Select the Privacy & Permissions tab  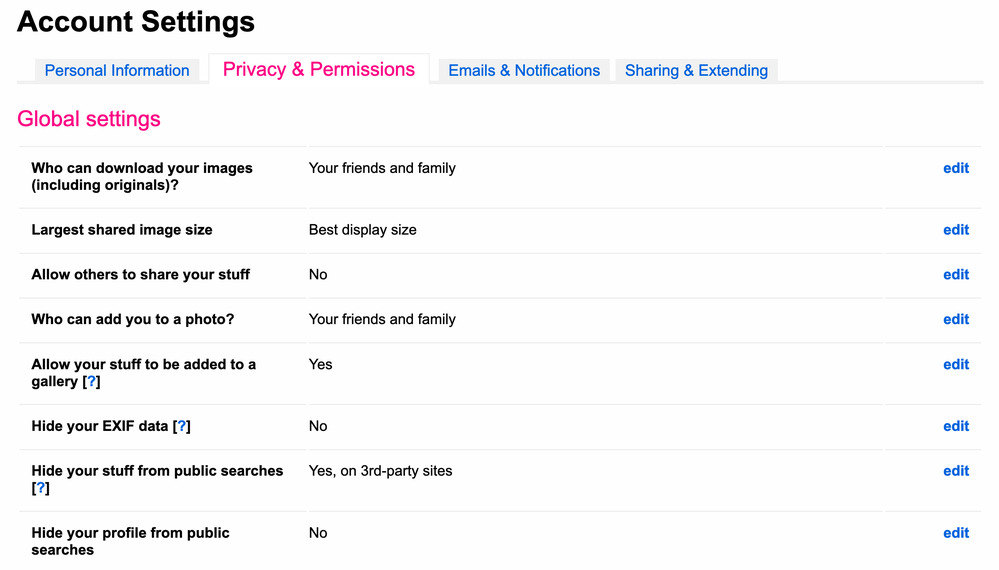pyautogui.click(x=318, y=70)
